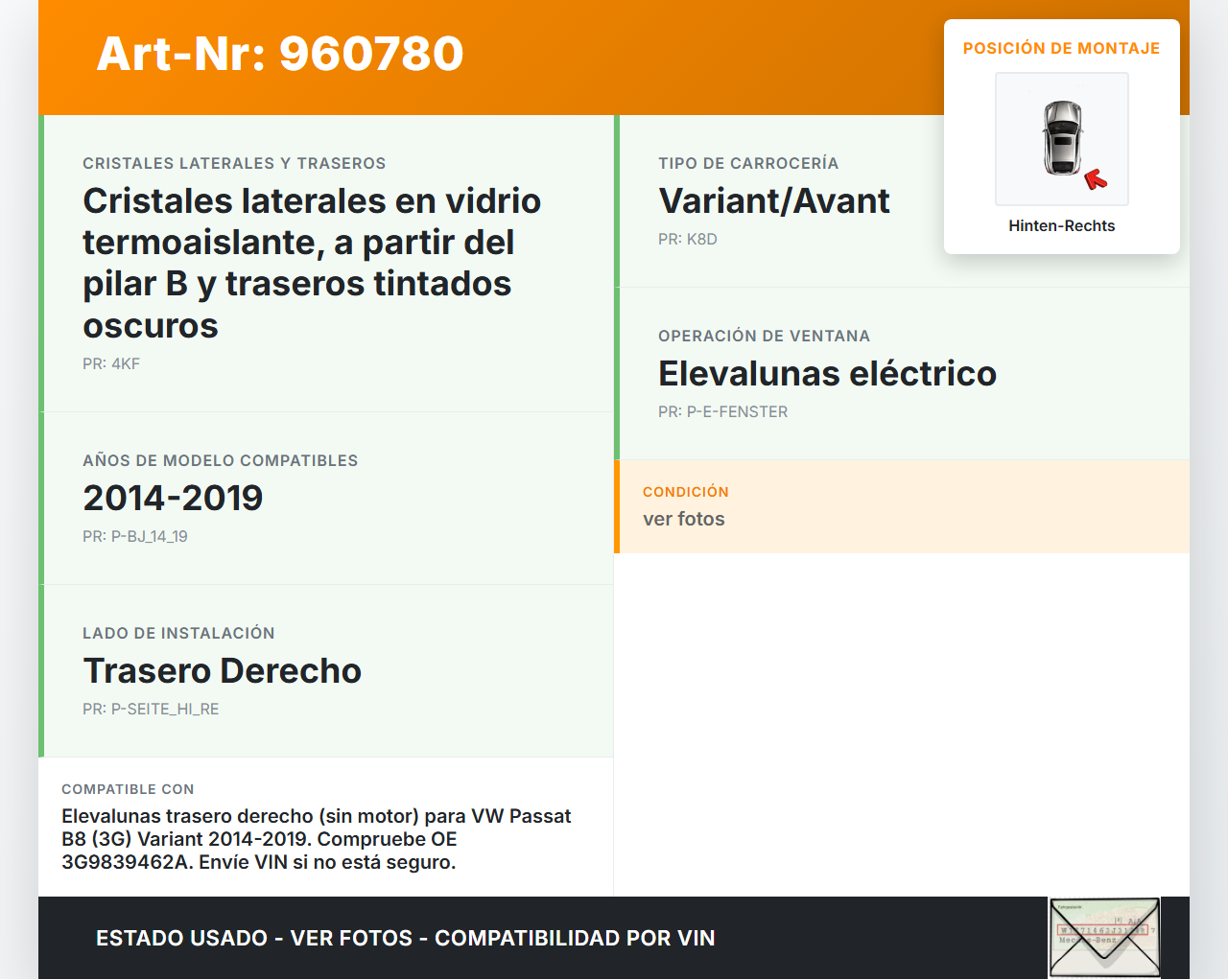
Task: Select the Cristales laterales en vidrio termoaislante description
Action: 313,263
